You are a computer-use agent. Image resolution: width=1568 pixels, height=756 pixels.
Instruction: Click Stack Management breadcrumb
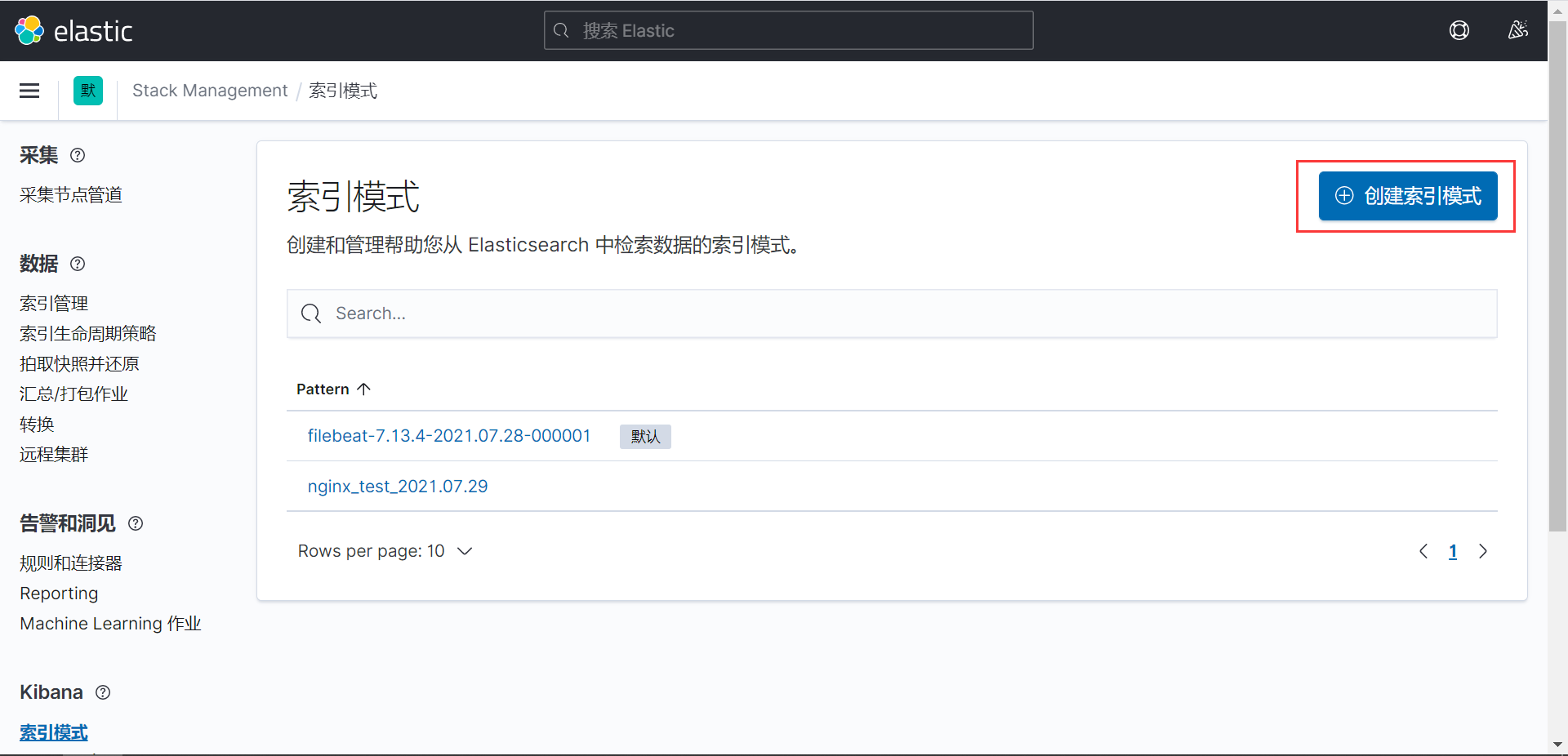210,91
